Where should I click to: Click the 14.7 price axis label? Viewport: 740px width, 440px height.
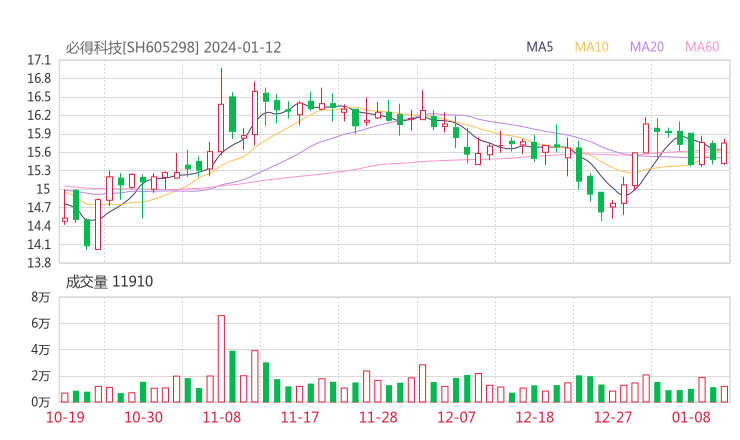click(39, 208)
